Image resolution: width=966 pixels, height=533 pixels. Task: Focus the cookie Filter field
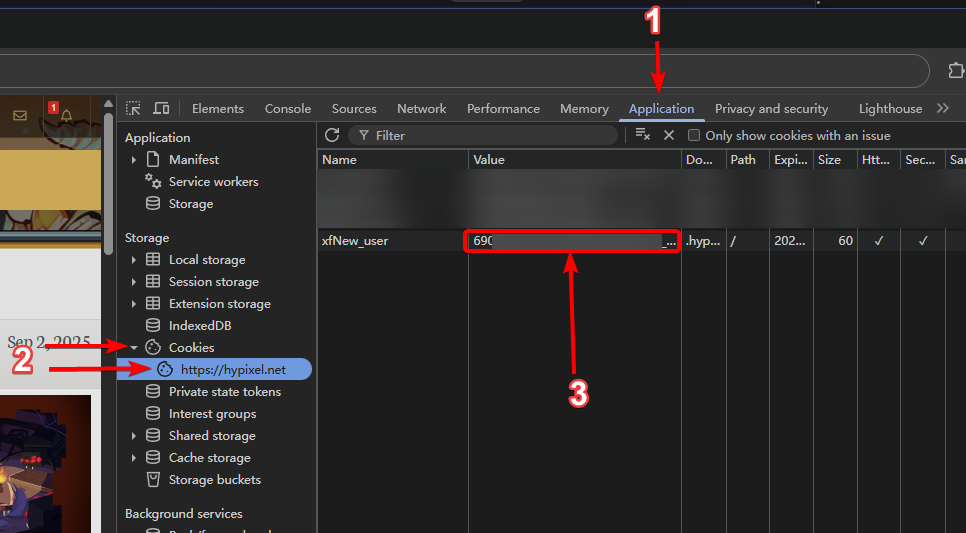click(483, 136)
